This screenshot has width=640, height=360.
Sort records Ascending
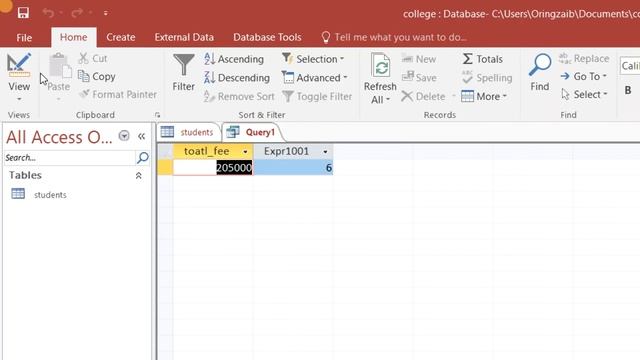(234, 59)
